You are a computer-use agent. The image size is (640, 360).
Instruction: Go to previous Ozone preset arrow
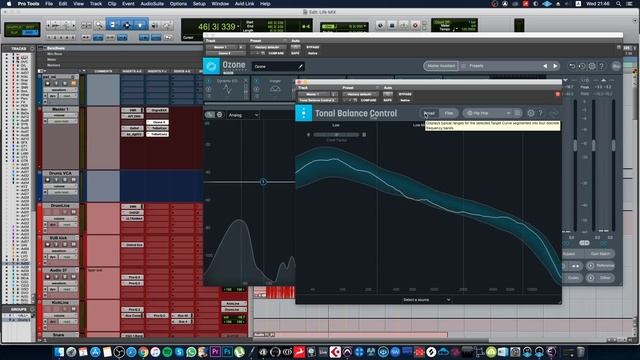[545, 66]
